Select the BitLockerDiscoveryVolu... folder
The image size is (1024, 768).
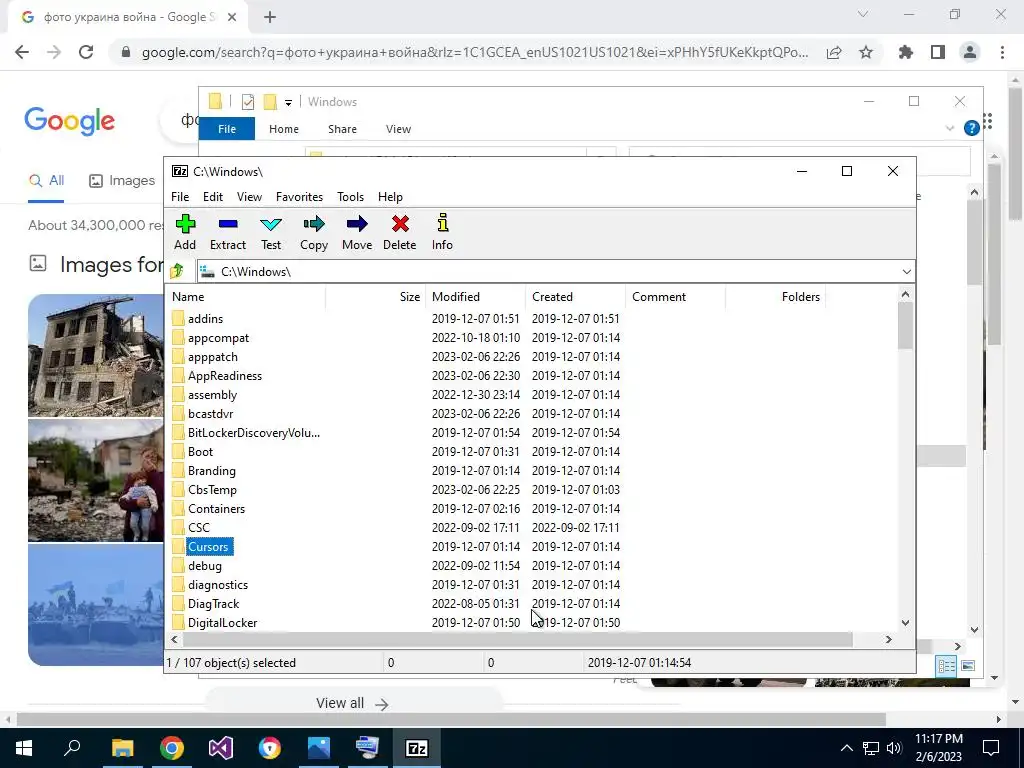click(x=253, y=432)
